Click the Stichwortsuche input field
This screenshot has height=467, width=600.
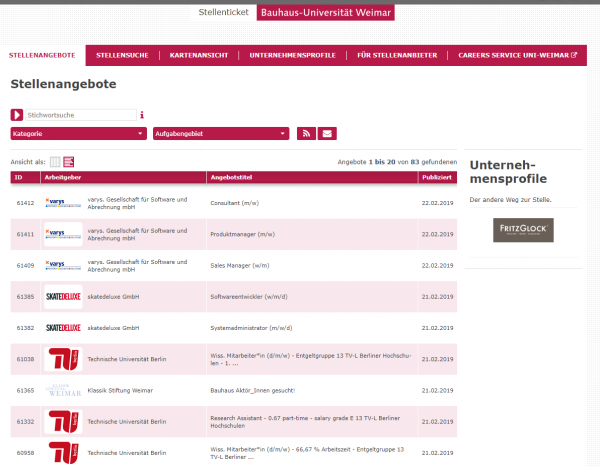pyautogui.click(x=81, y=115)
